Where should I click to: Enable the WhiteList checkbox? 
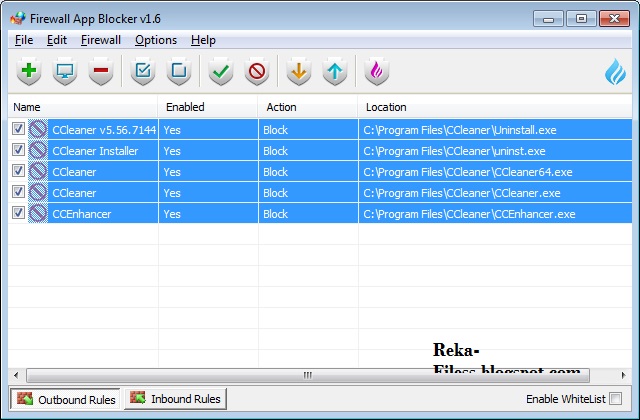(616, 398)
